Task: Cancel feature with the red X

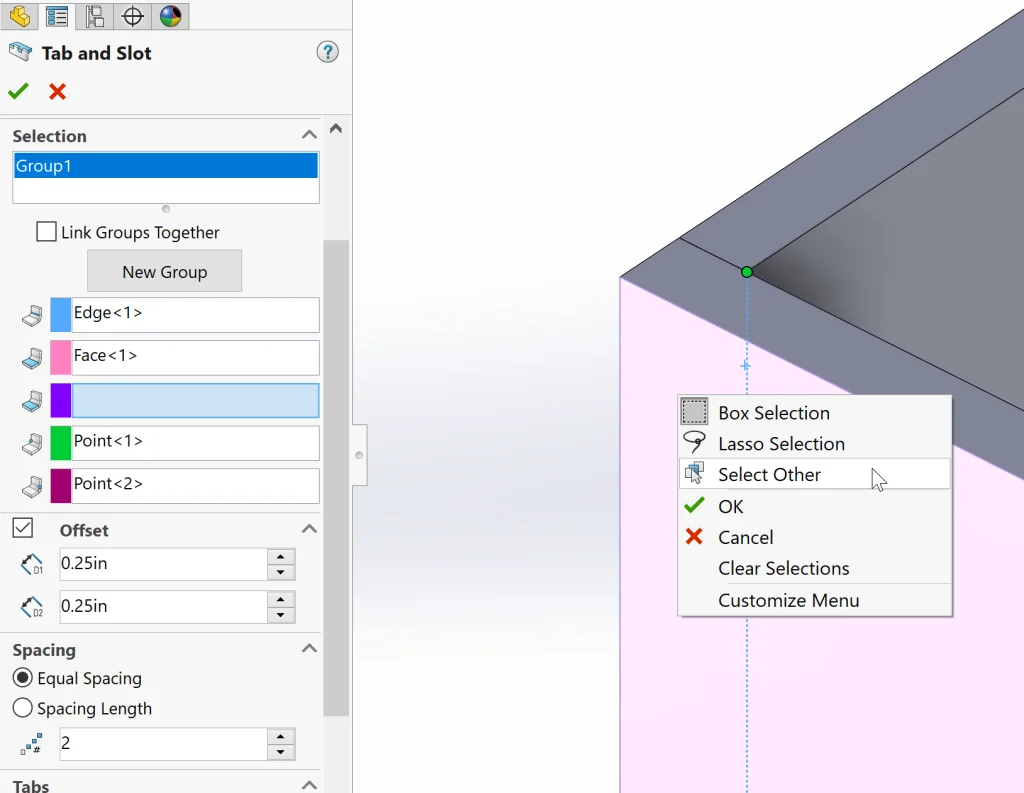Action: pos(57,92)
